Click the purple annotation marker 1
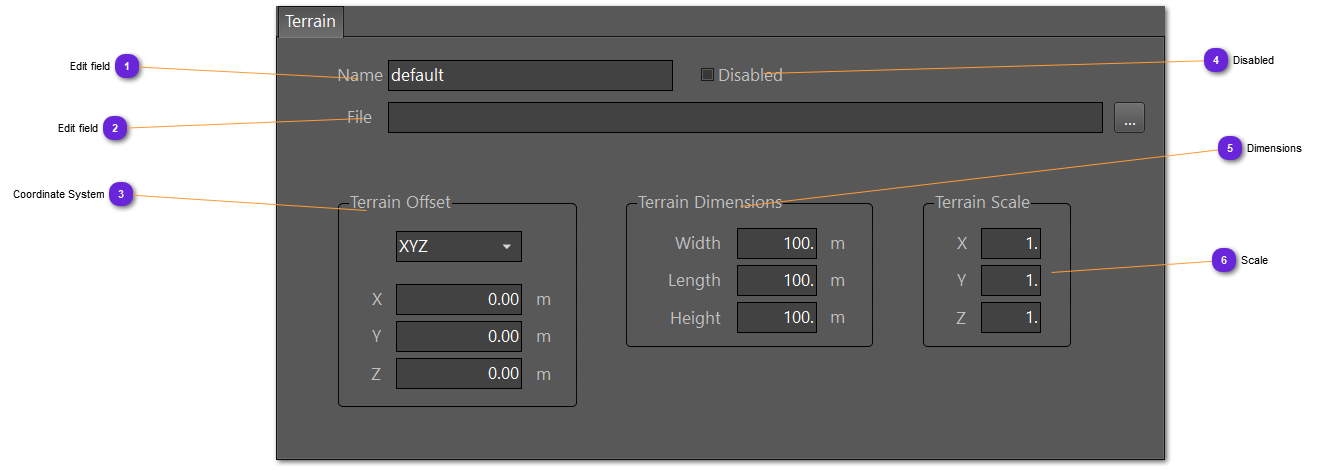1319x470 pixels. pos(127,66)
